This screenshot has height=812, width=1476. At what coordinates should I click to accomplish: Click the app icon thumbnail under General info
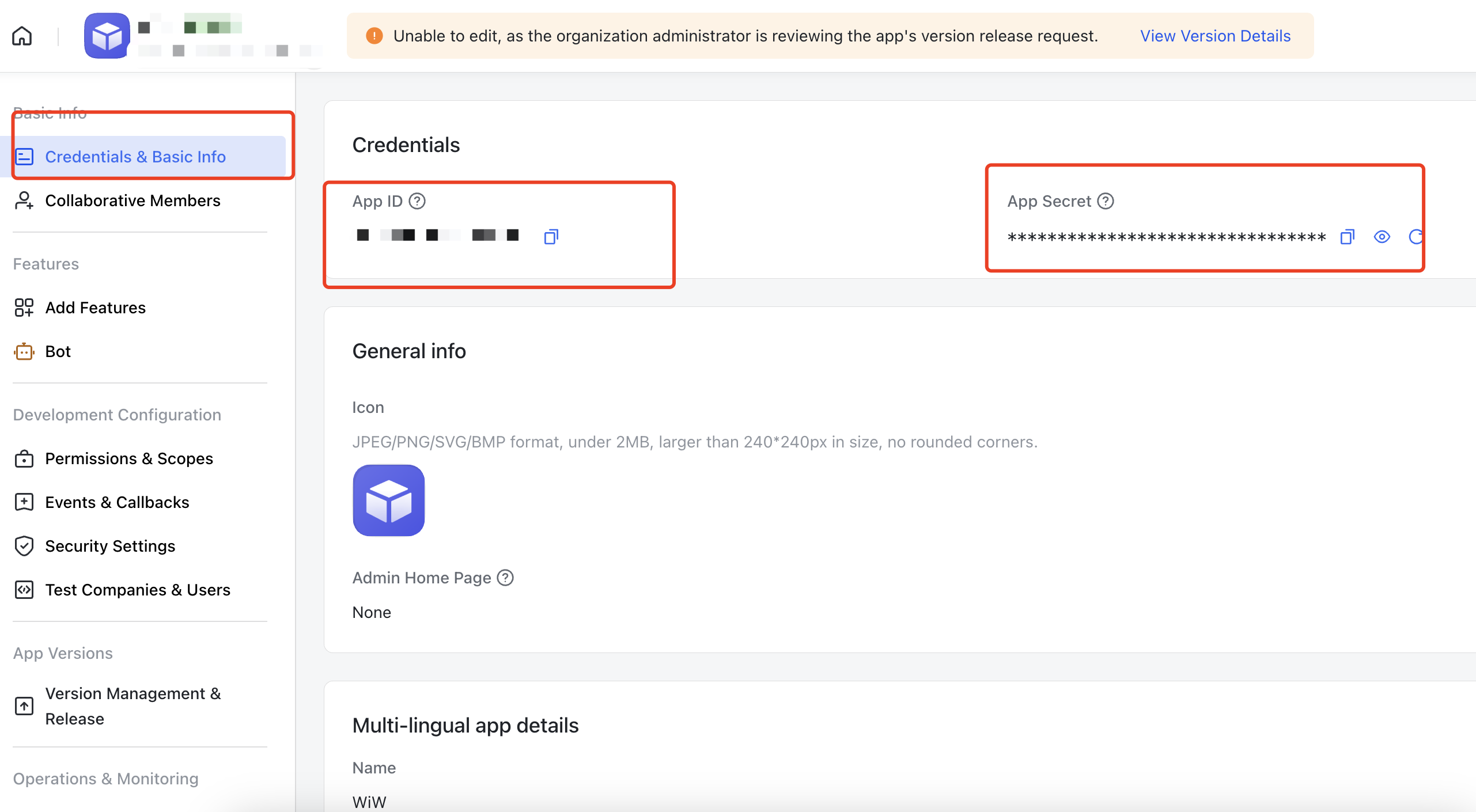click(x=388, y=500)
